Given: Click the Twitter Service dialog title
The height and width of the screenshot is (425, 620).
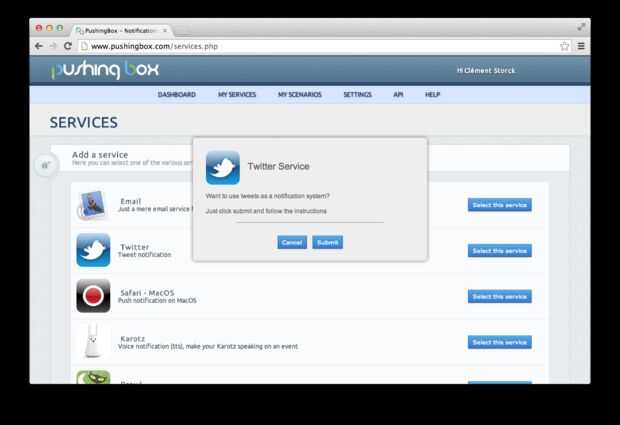Looking at the screenshot, I should click(x=278, y=166).
